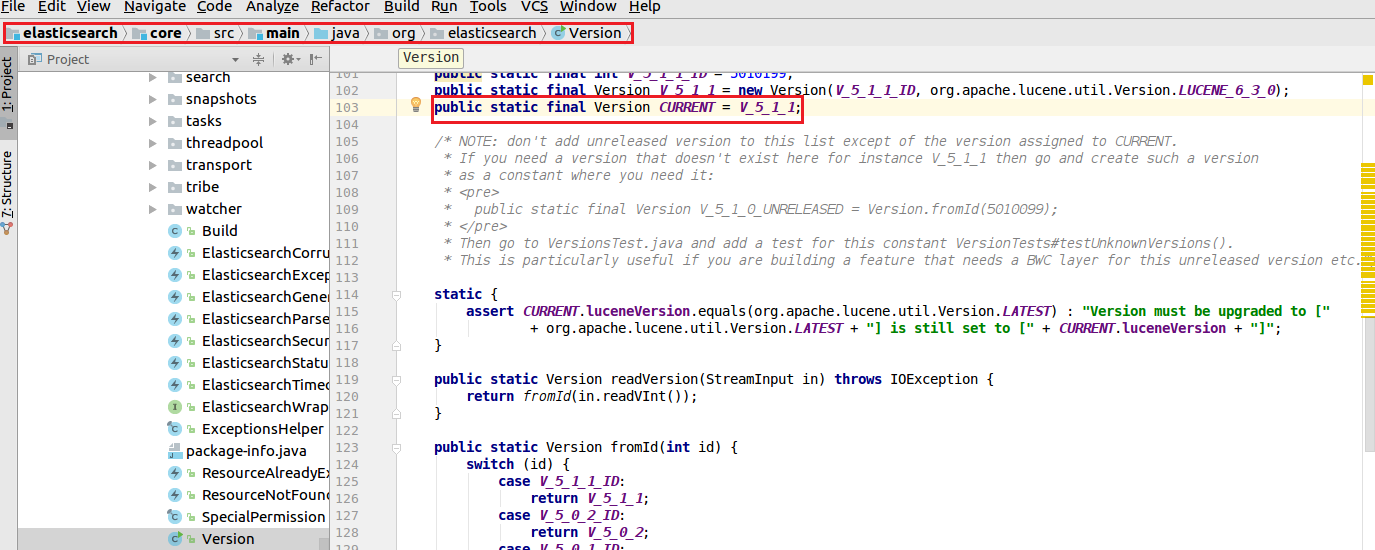Toggle the Z: Structure tool window tab

click(x=8, y=192)
